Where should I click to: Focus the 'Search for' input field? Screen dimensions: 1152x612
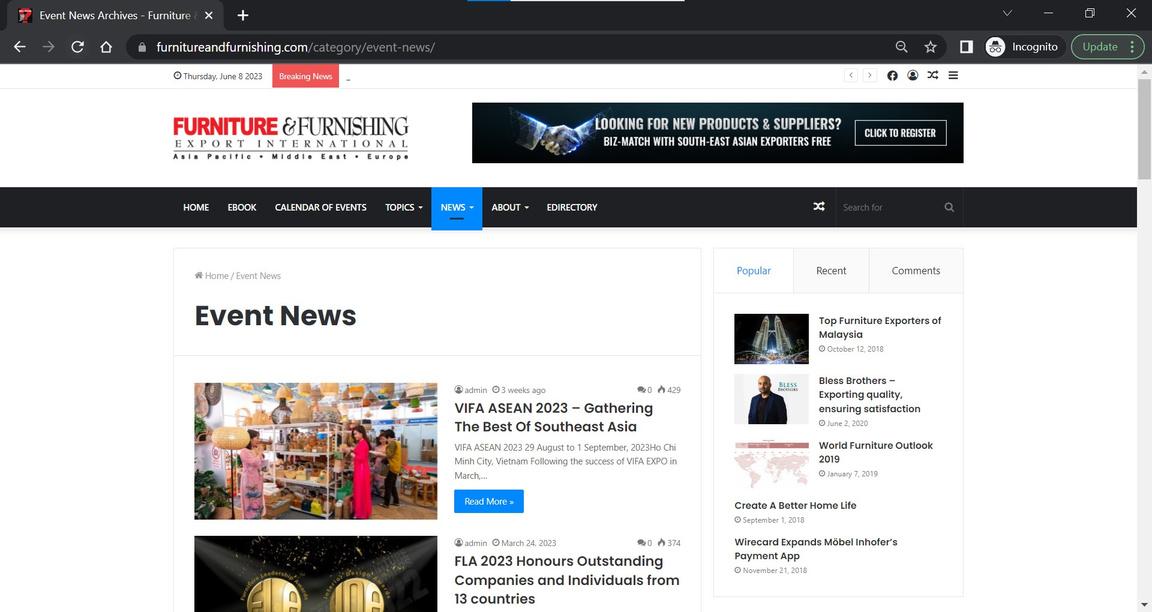pos(890,207)
